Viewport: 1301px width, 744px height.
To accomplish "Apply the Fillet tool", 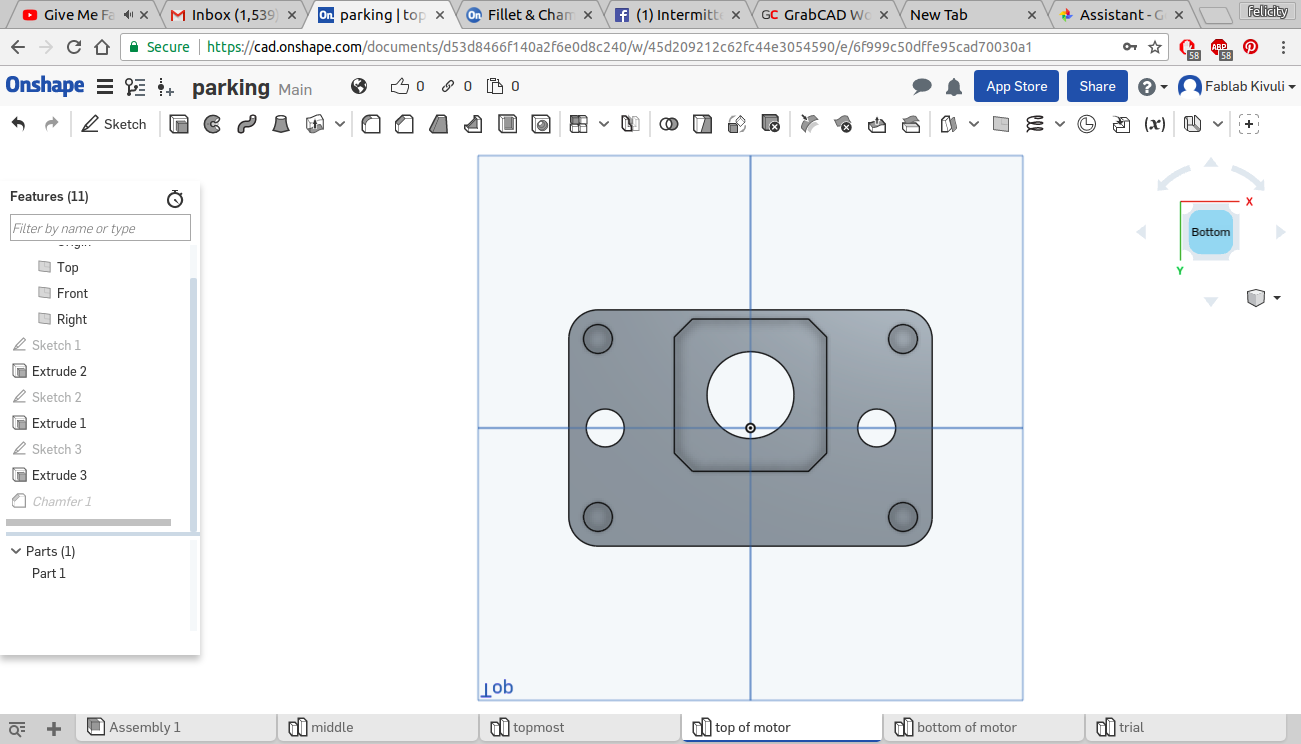I will click(x=371, y=124).
